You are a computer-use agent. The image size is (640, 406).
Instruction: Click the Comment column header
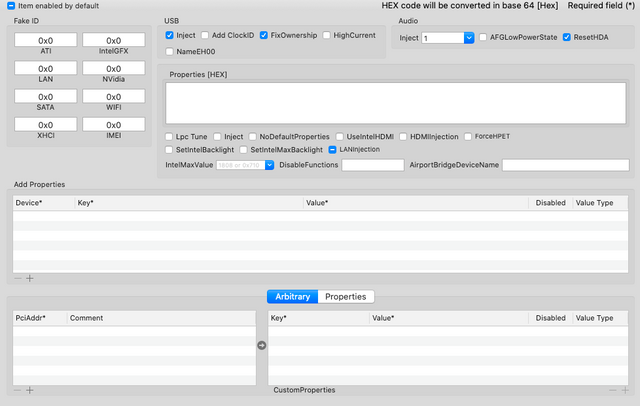tap(162, 318)
